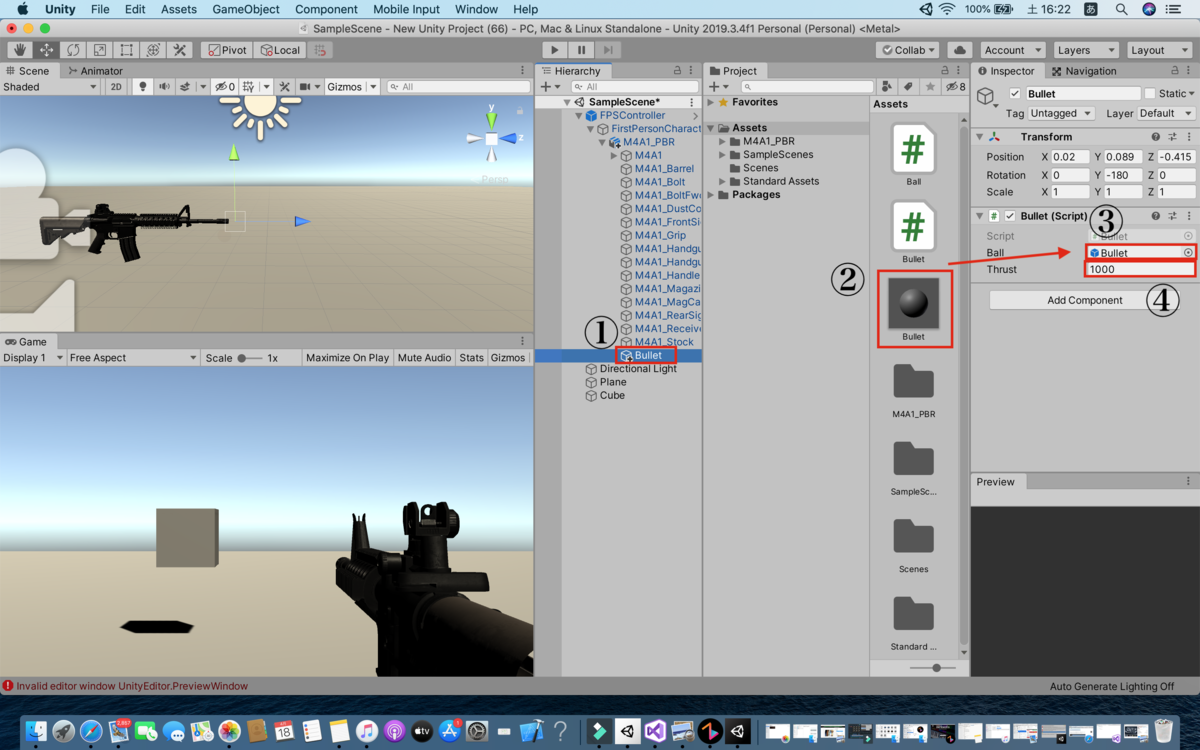Collapse Transform component
Screen dimensions: 1200x750
(x=979, y=137)
